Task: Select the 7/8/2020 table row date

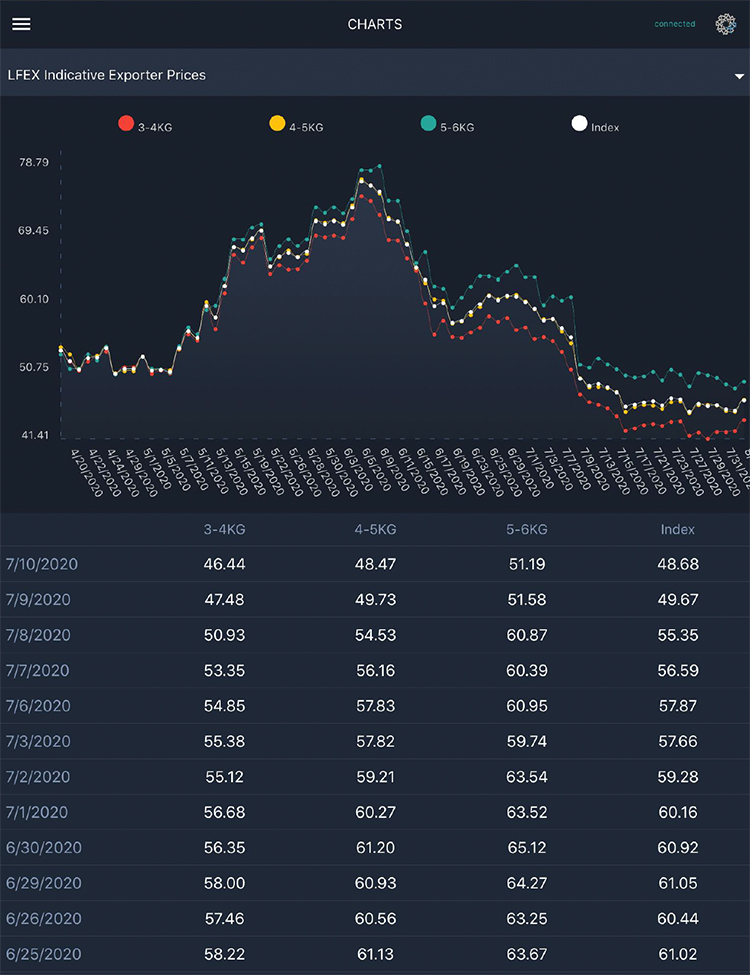Action: pos(38,635)
